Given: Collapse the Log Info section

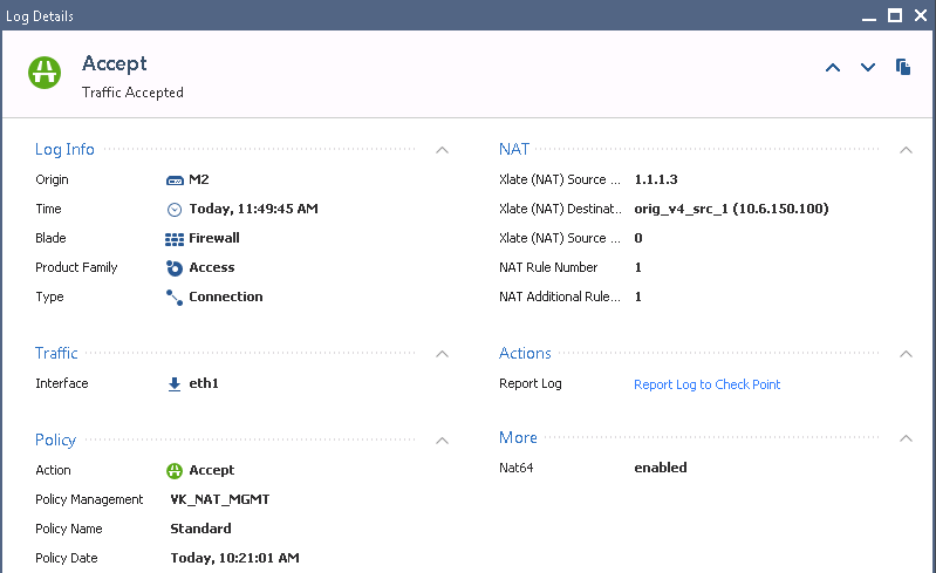Looking at the screenshot, I should [442, 150].
